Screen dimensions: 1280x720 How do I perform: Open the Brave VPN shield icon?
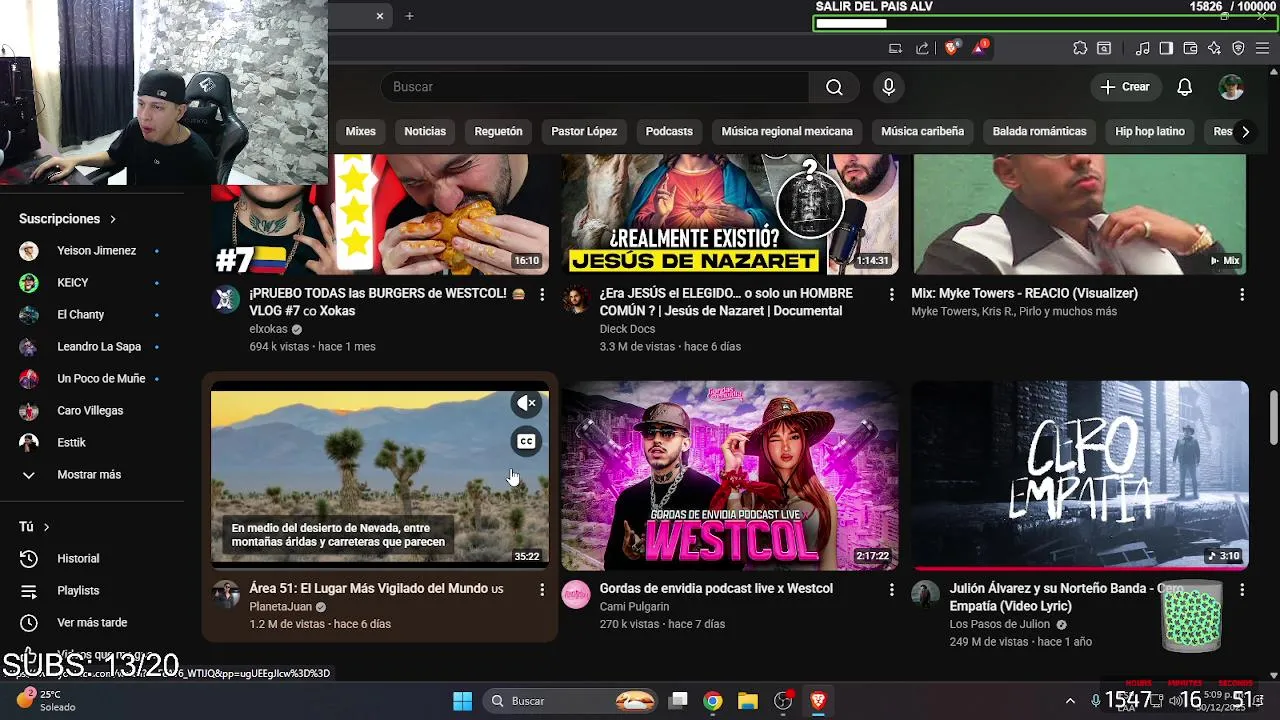tap(1238, 48)
